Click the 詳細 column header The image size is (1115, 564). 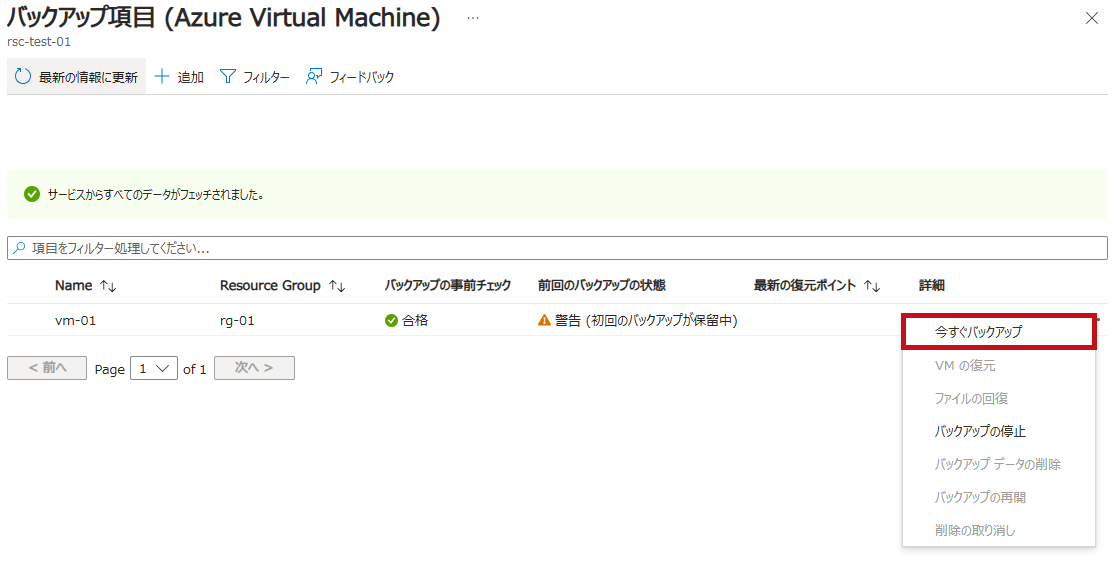(x=932, y=286)
